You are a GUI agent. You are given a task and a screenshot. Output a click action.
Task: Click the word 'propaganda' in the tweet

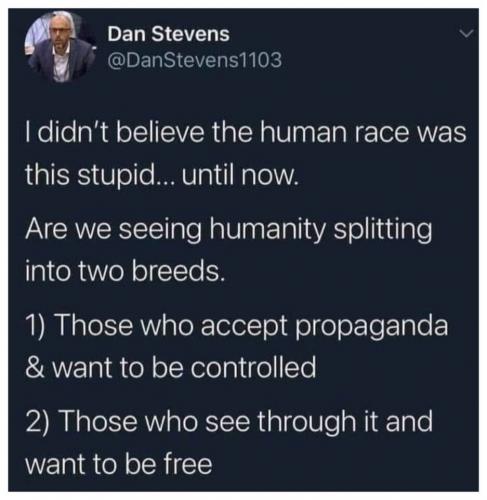(371, 327)
